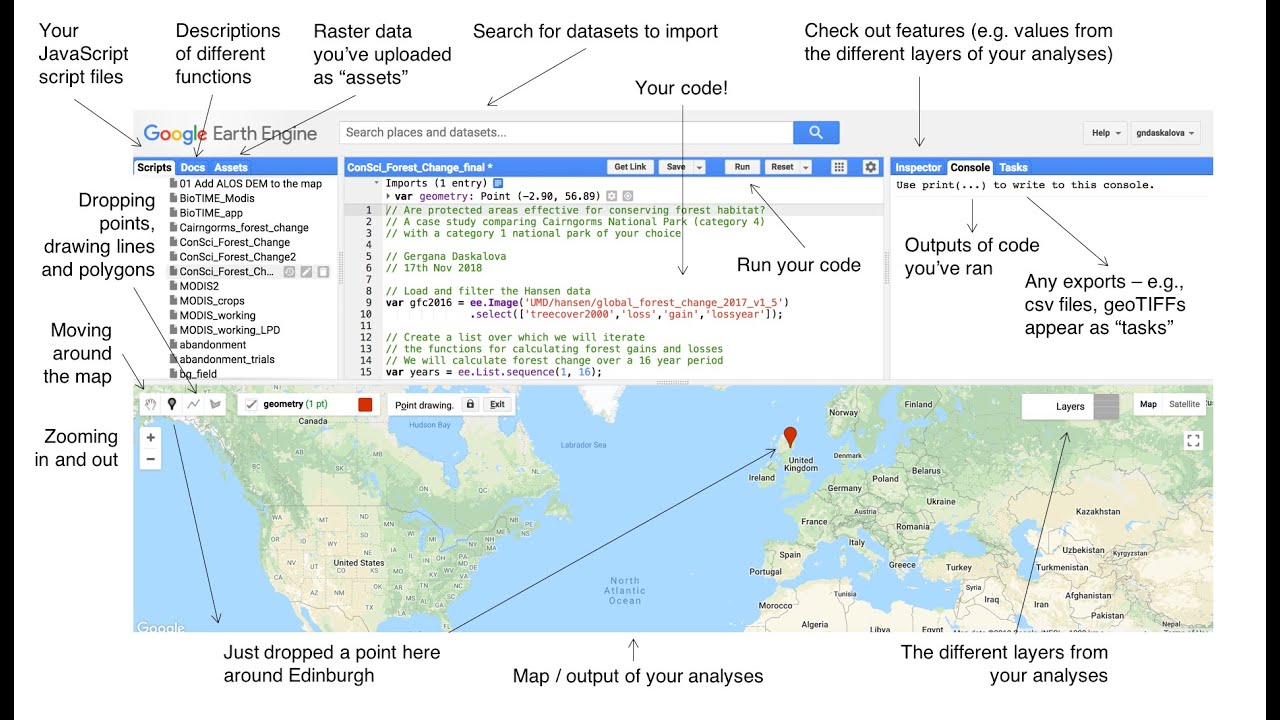
Task: Switch to the Inspector tab
Action: [918, 167]
